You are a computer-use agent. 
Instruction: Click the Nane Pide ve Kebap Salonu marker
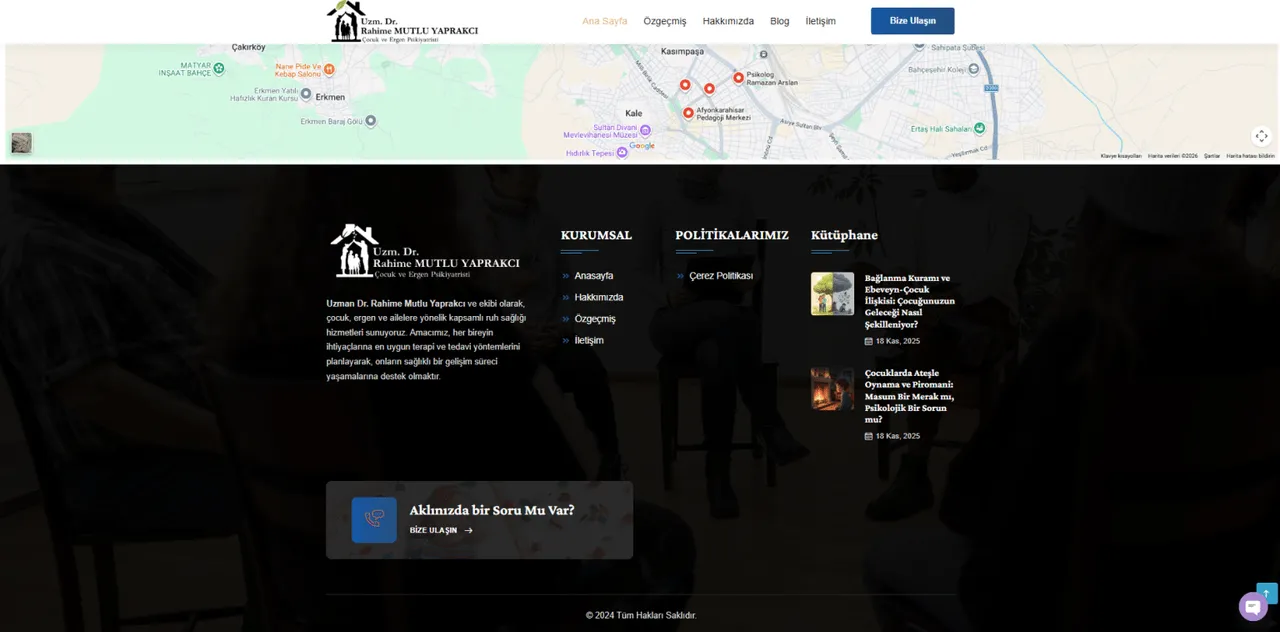[329, 69]
